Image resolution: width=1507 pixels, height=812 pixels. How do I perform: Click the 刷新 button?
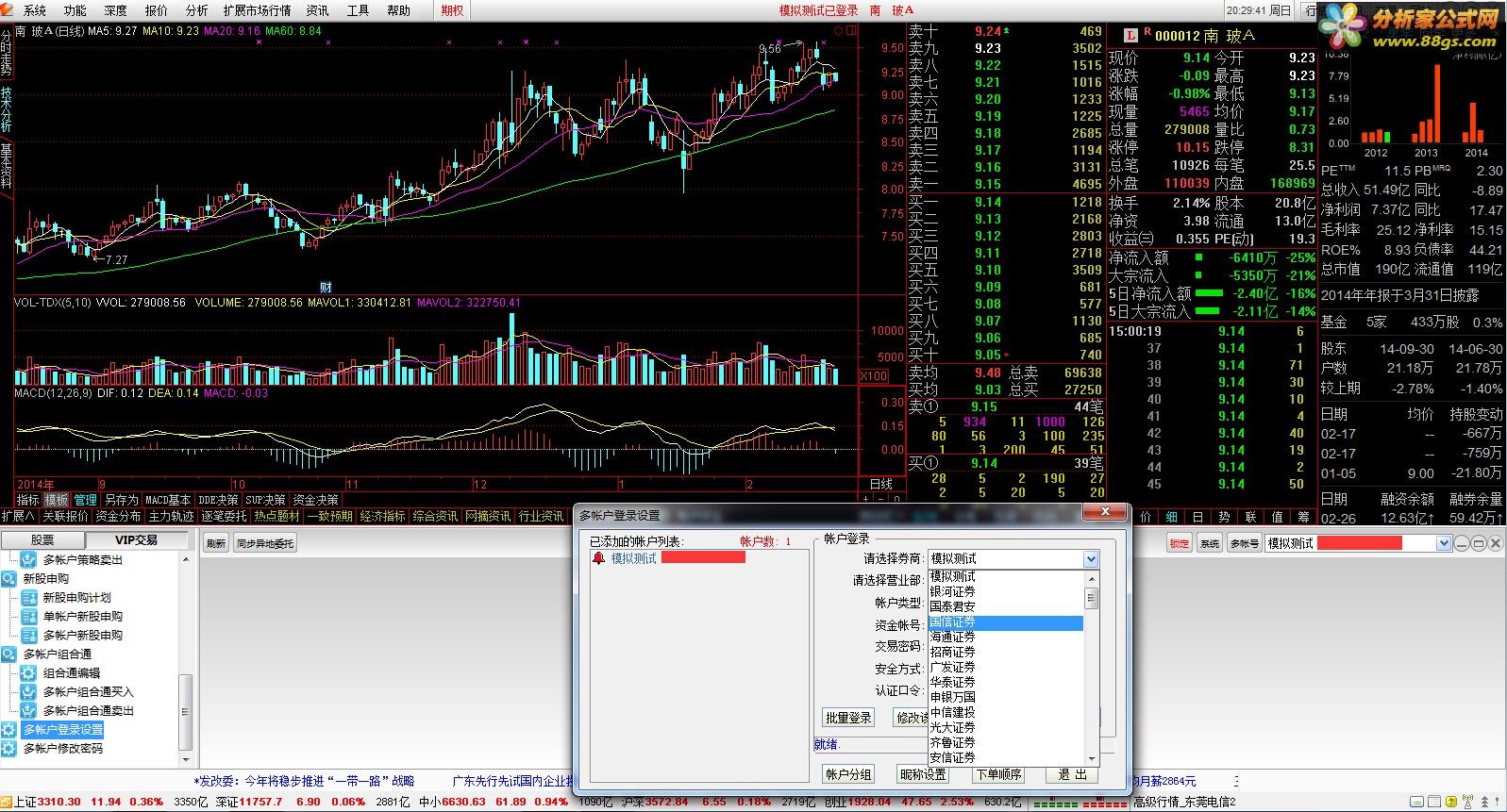216,543
